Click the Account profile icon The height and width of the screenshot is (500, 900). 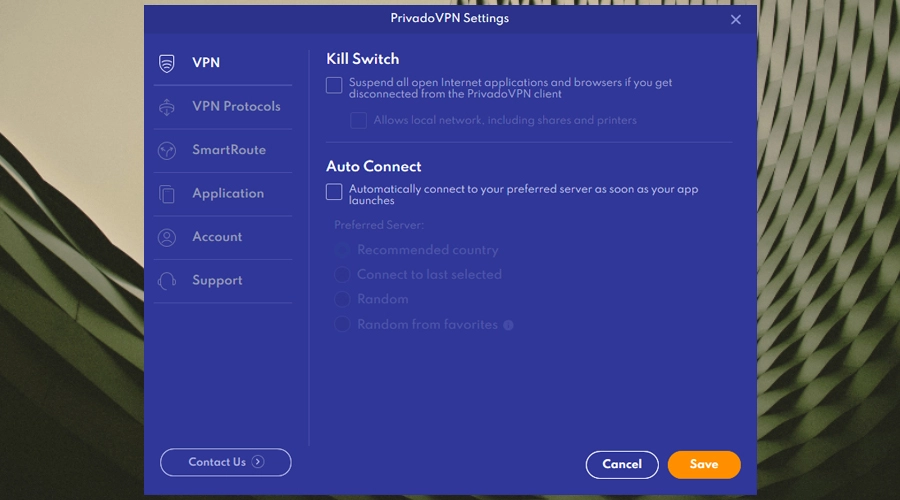point(167,238)
